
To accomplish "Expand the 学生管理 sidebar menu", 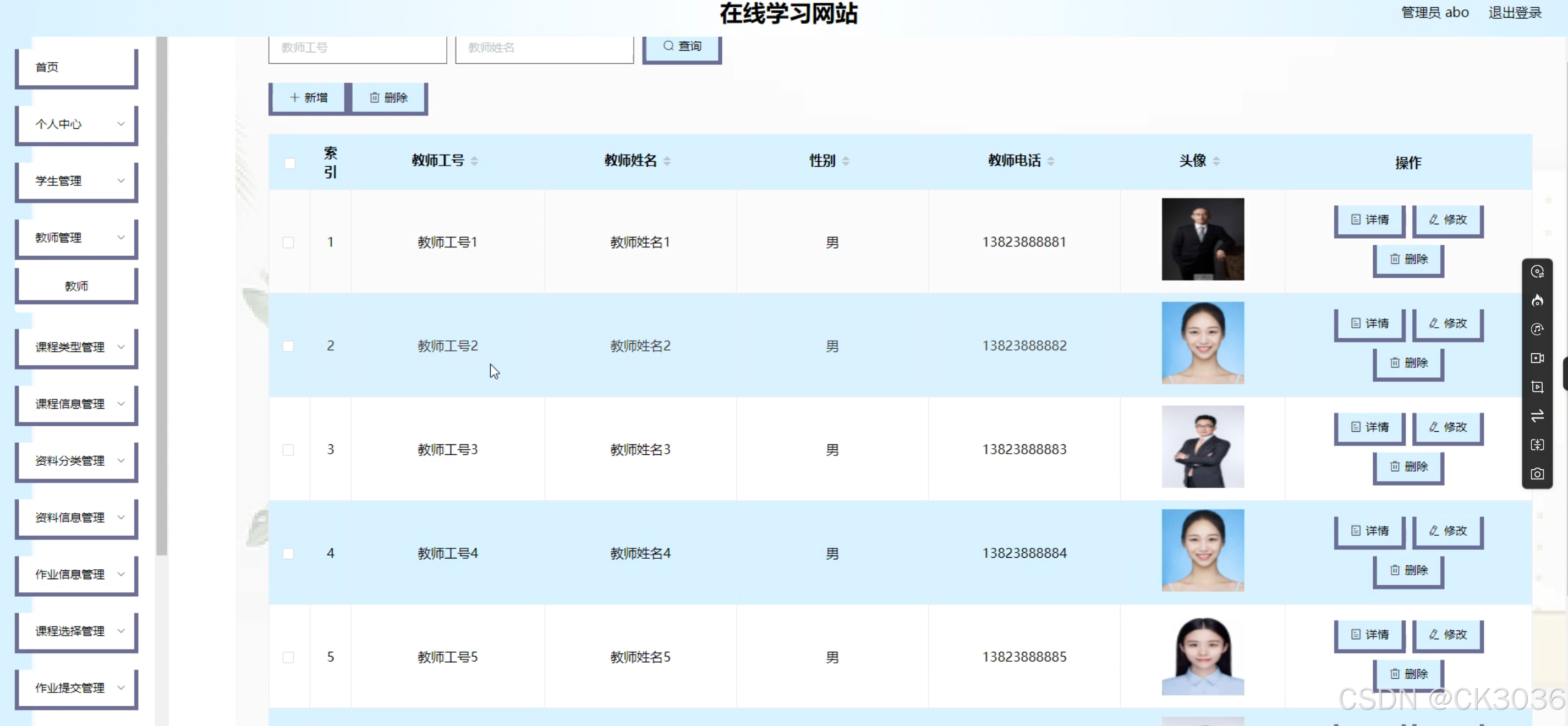I will [76, 181].
